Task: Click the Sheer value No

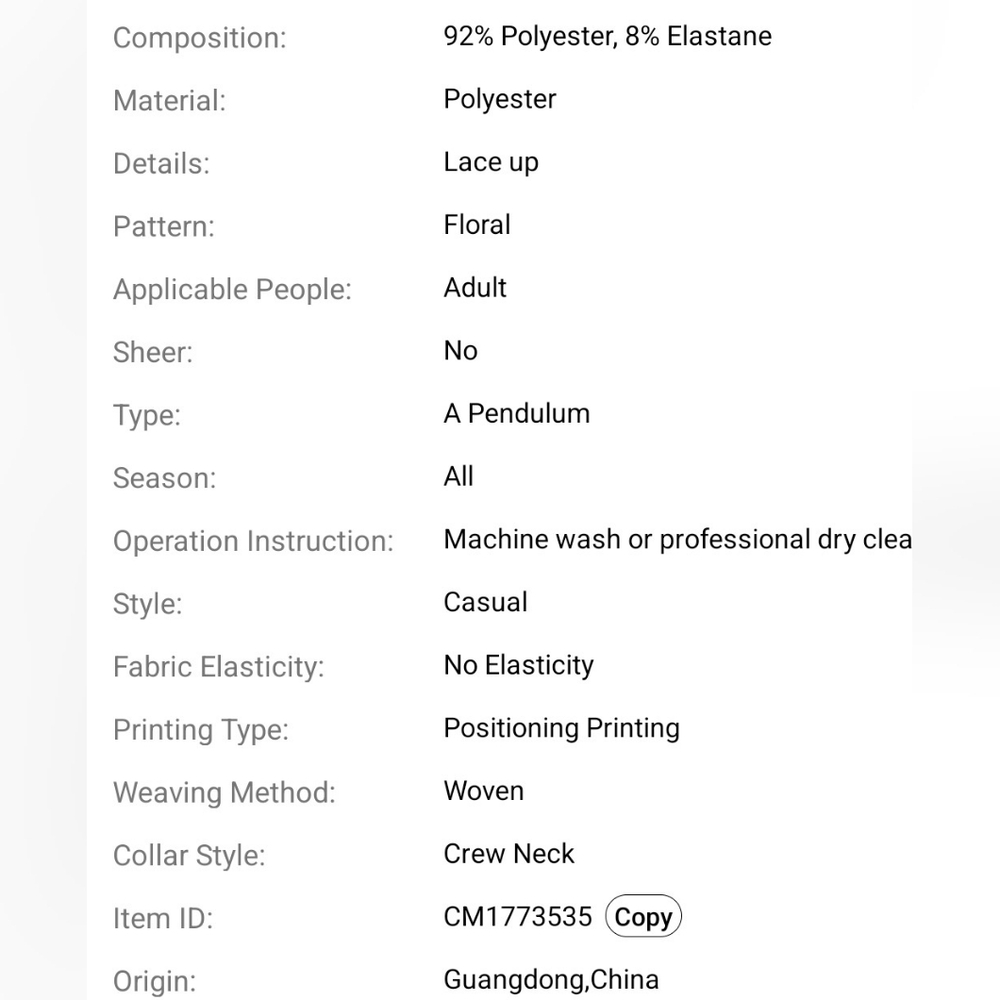Action: (x=460, y=350)
